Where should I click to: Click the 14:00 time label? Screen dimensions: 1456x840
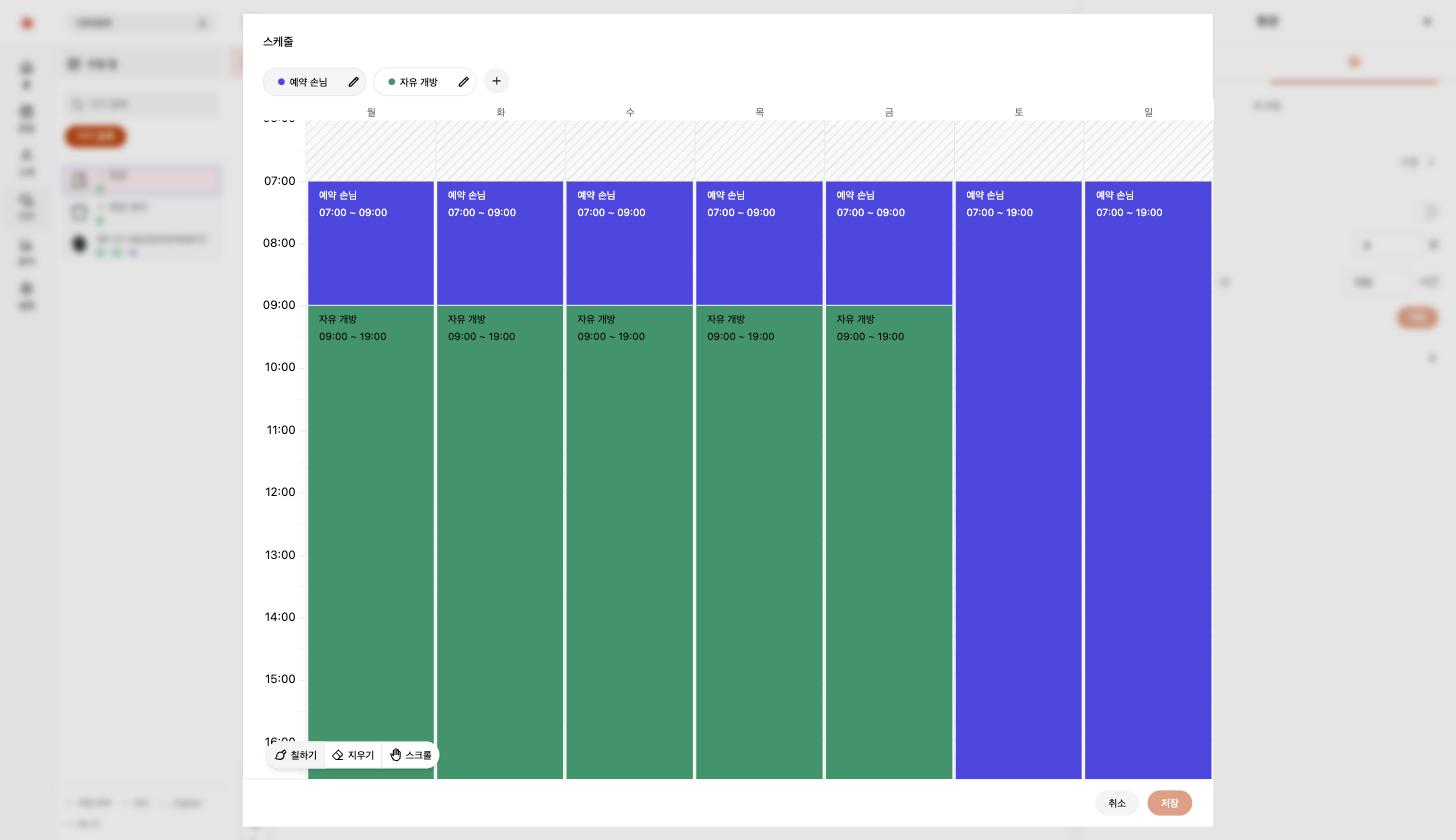(280, 617)
